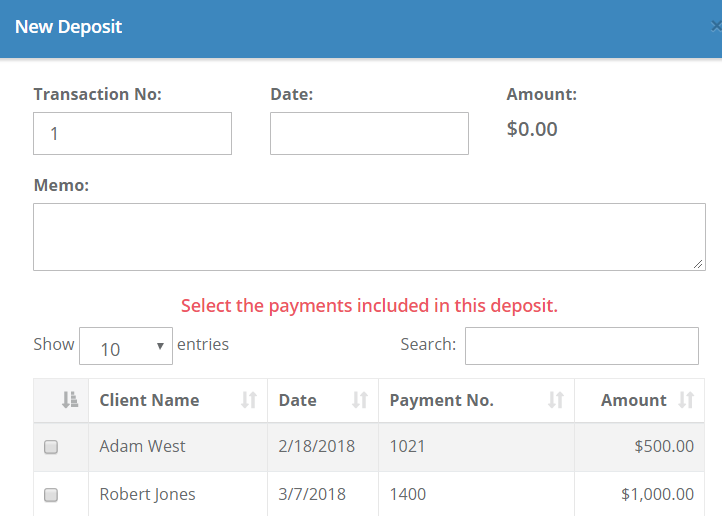The image size is (722, 516).
Task: Sort table by Client Name header
Action: coord(150,400)
